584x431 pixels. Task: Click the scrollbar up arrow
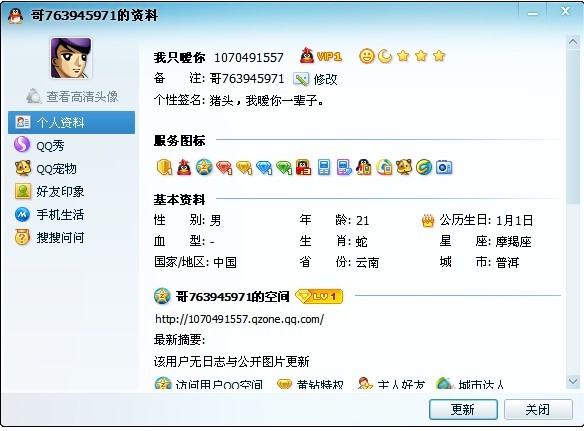[573, 42]
